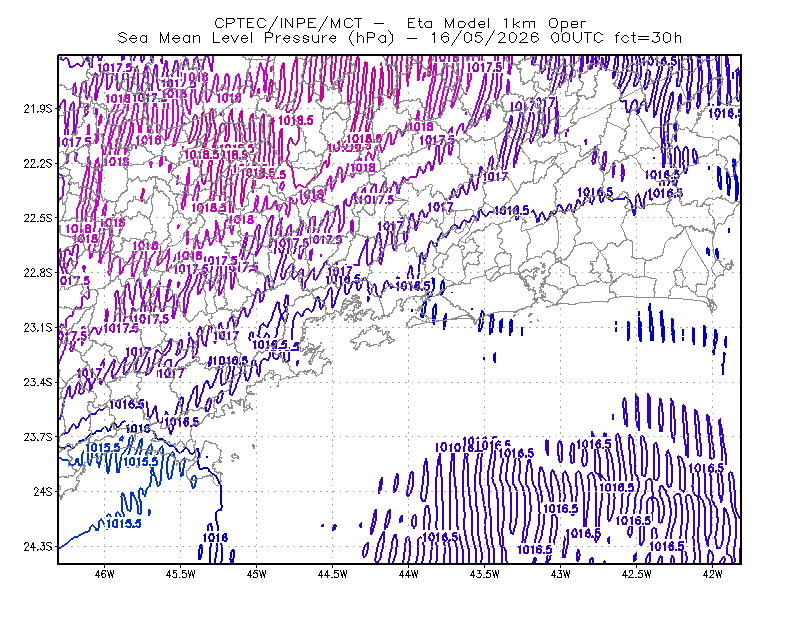800x618 pixels.
Task: Click the 23.1S latitude axis label
Action: (x=38, y=328)
